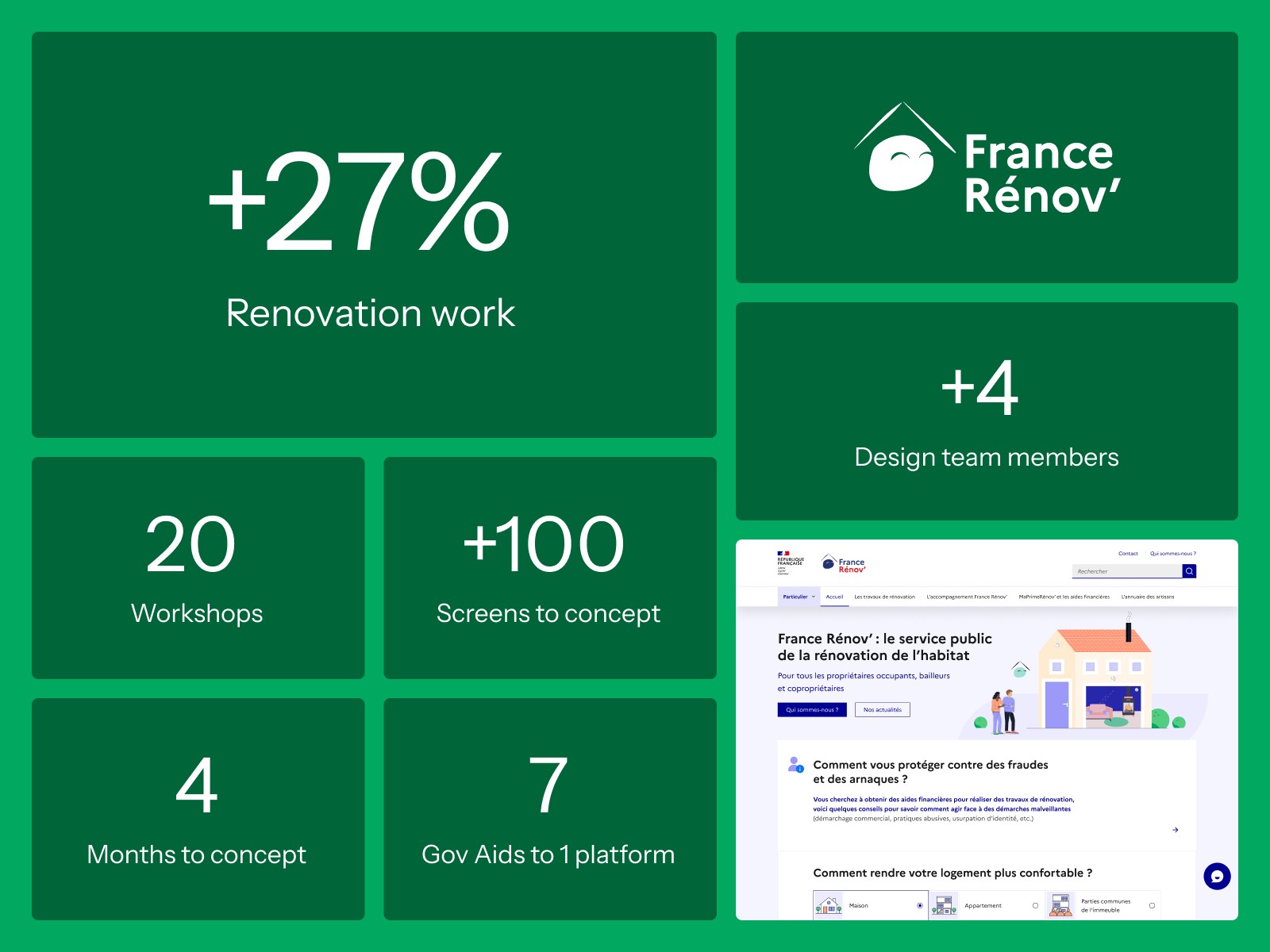Open the chat bubble widget
This screenshot has width=1270, height=952.
coord(1217,877)
